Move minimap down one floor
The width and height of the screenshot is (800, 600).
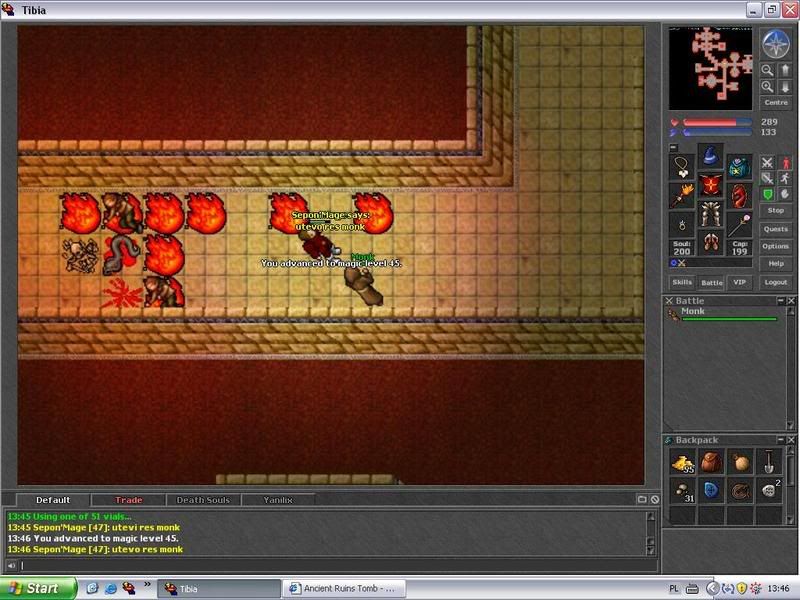tap(785, 87)
